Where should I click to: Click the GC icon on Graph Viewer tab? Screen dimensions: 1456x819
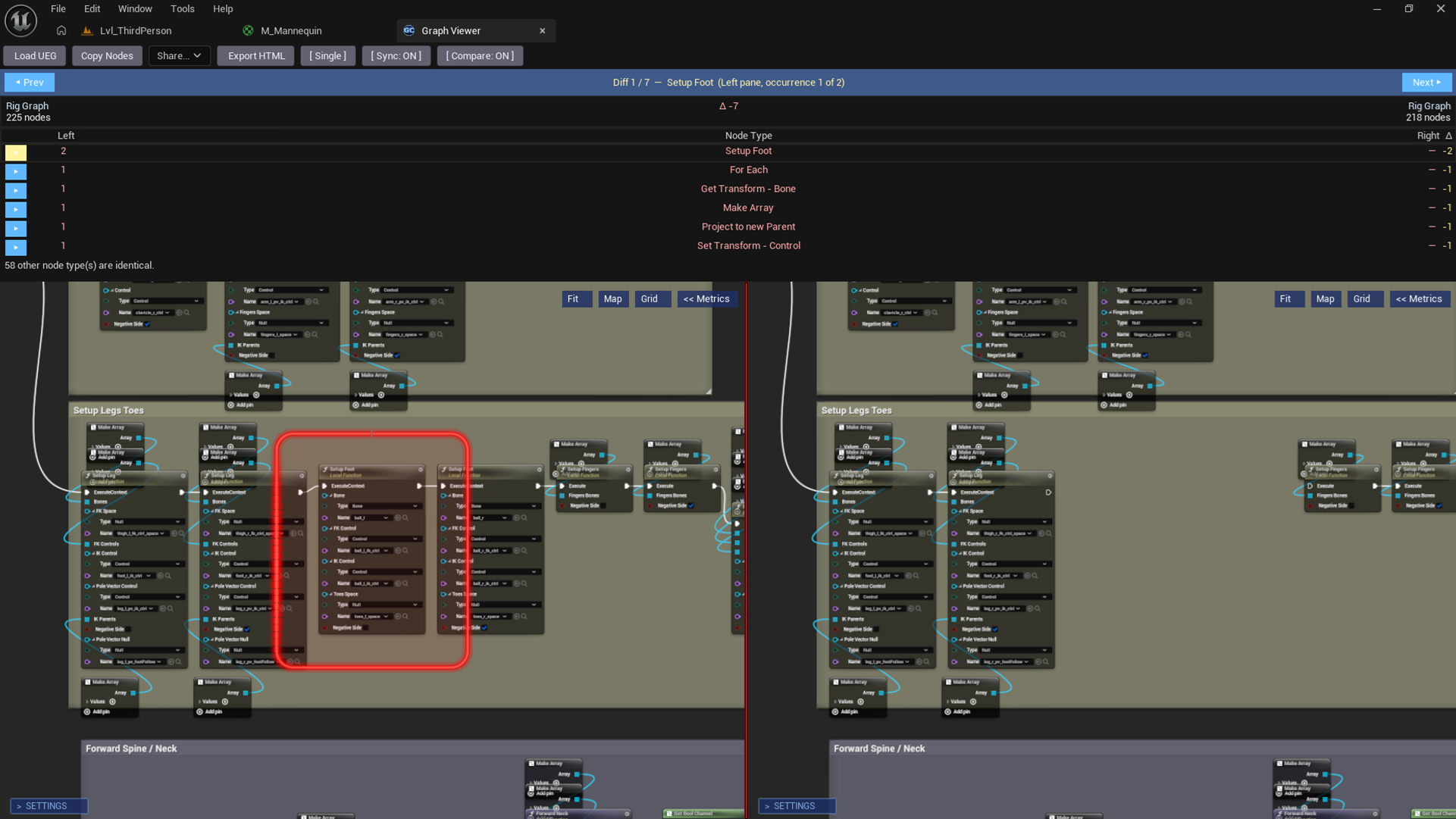click(409, 31)
